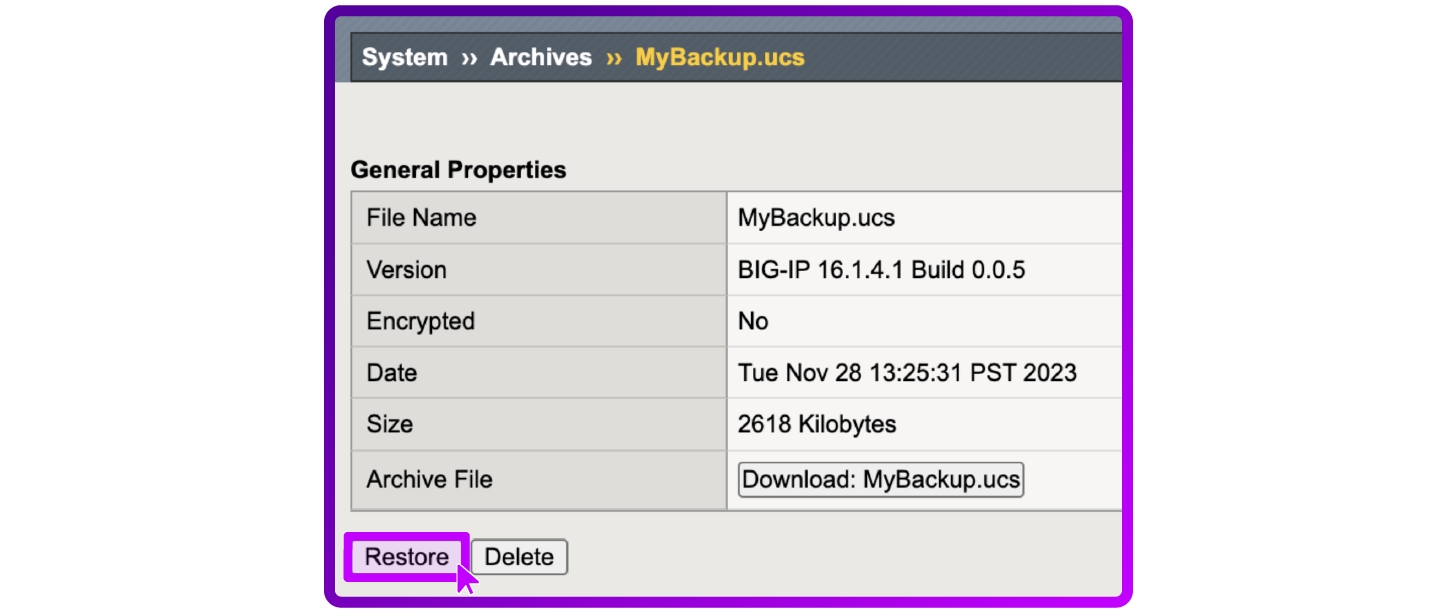Screen dimensions: 1456x615
Task: Click the Restore button
Action: coord(407,557)
